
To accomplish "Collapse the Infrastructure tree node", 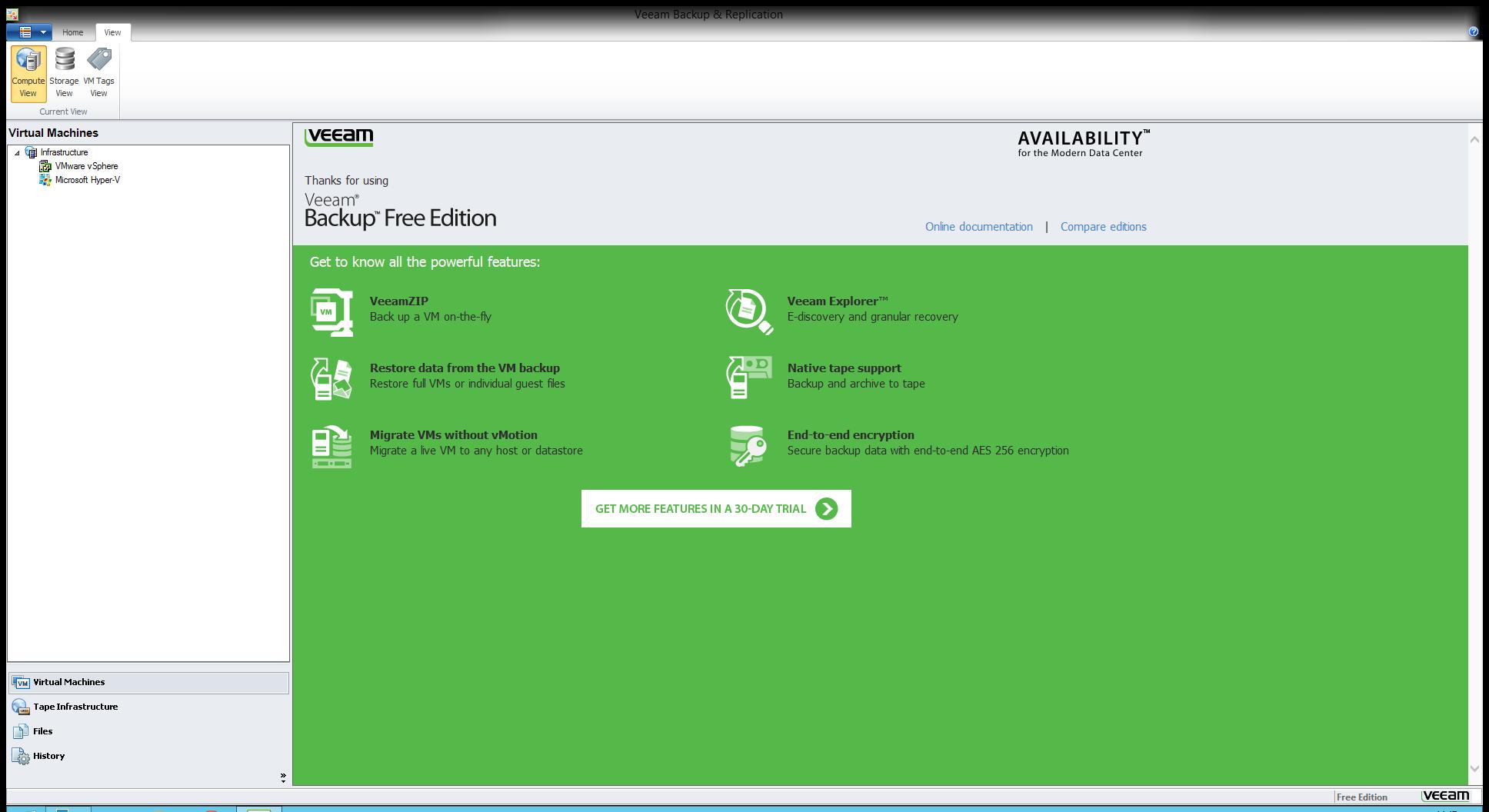I will coord(17,153).
